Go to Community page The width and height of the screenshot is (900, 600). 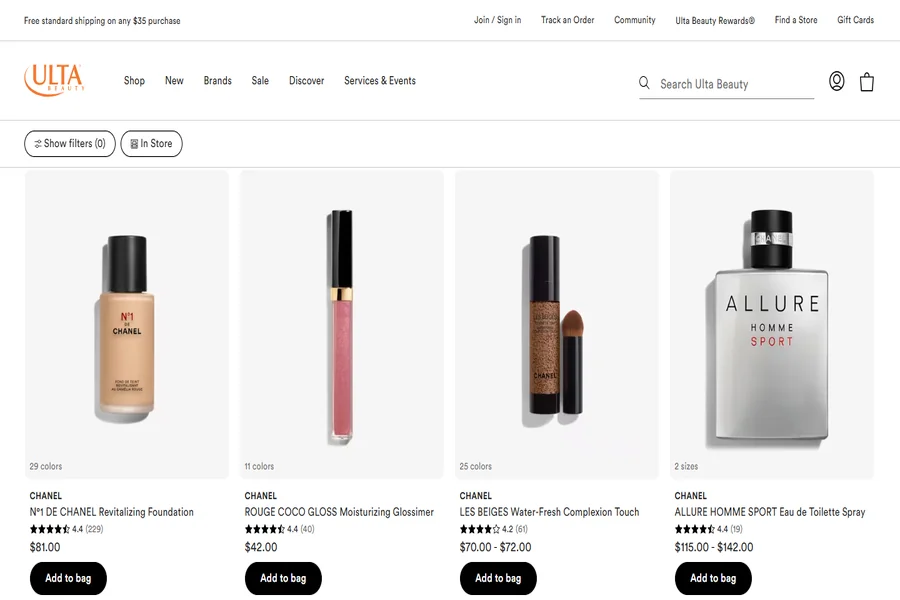click(x=635, y=20)
